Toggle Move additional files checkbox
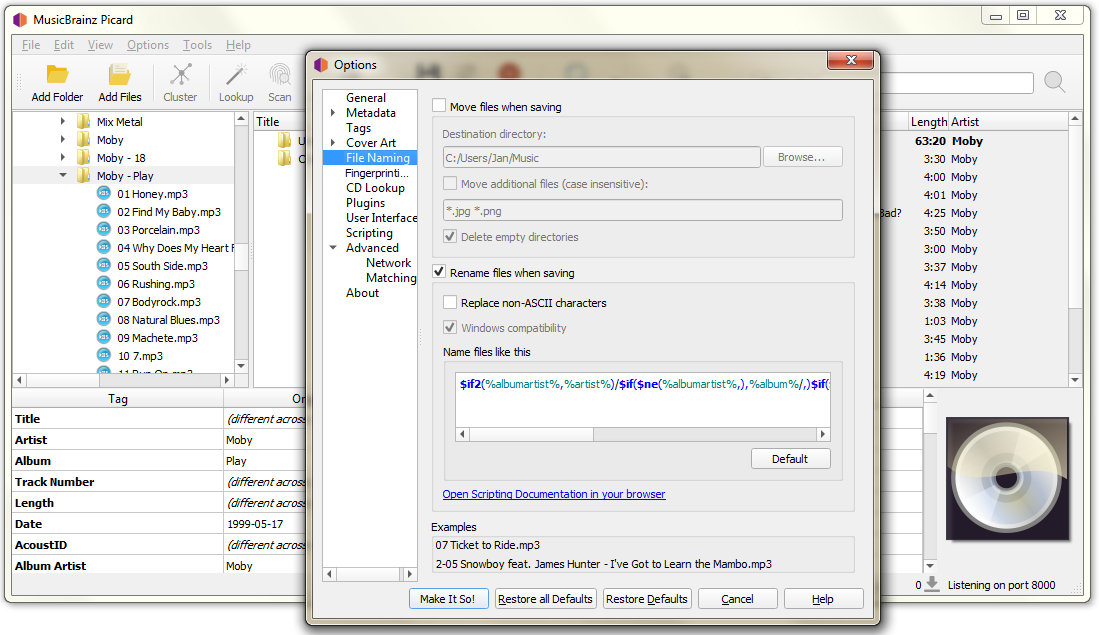 (450, 184)
